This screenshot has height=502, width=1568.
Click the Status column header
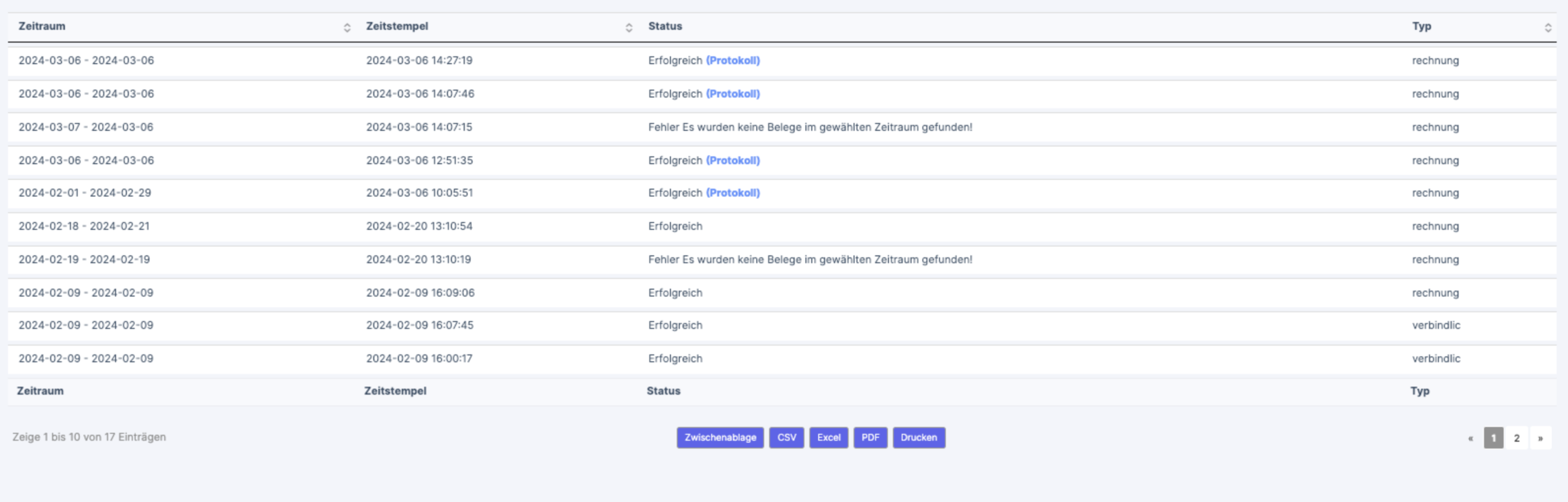pos(665,26)
